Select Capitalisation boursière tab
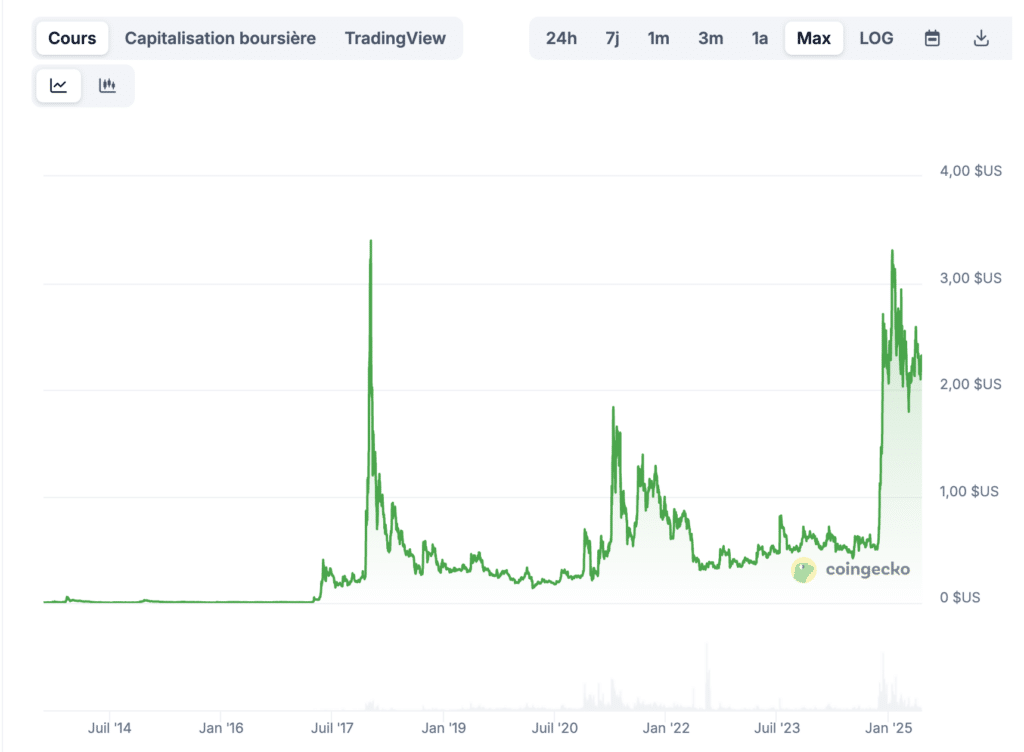 tap(220, 39)
